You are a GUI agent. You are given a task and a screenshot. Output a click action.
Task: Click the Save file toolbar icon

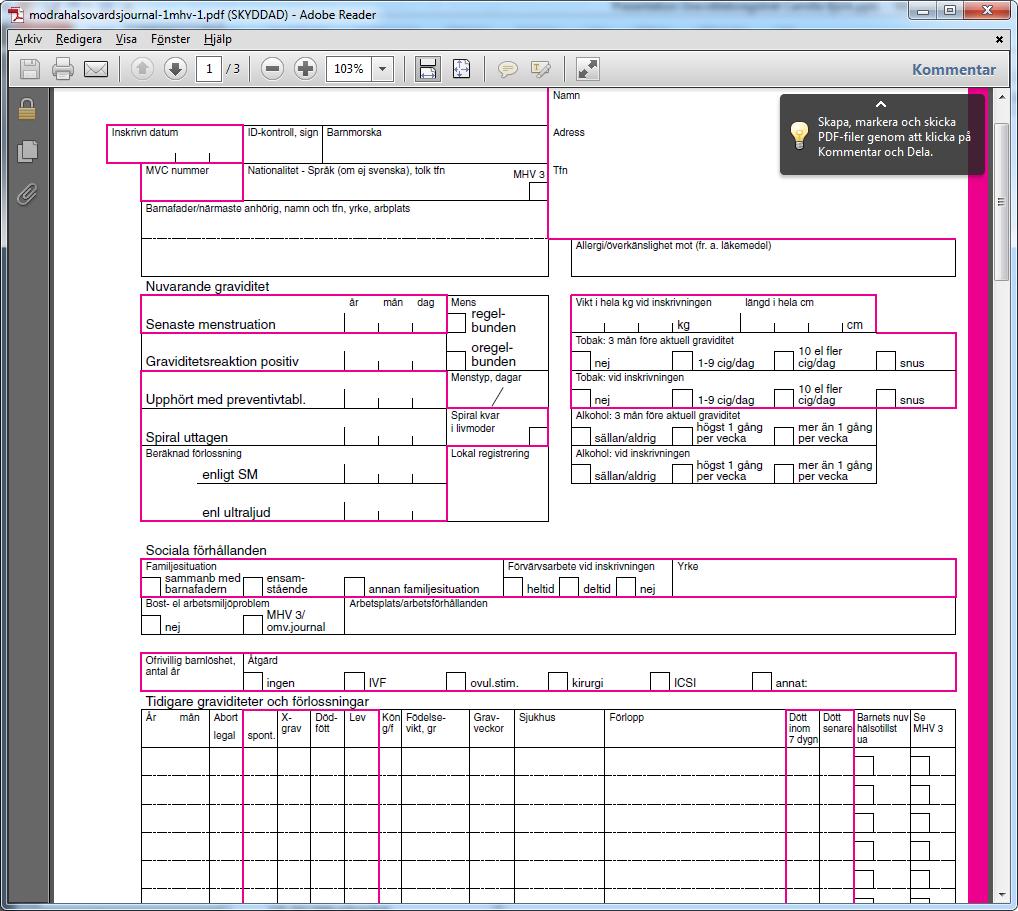30,69
